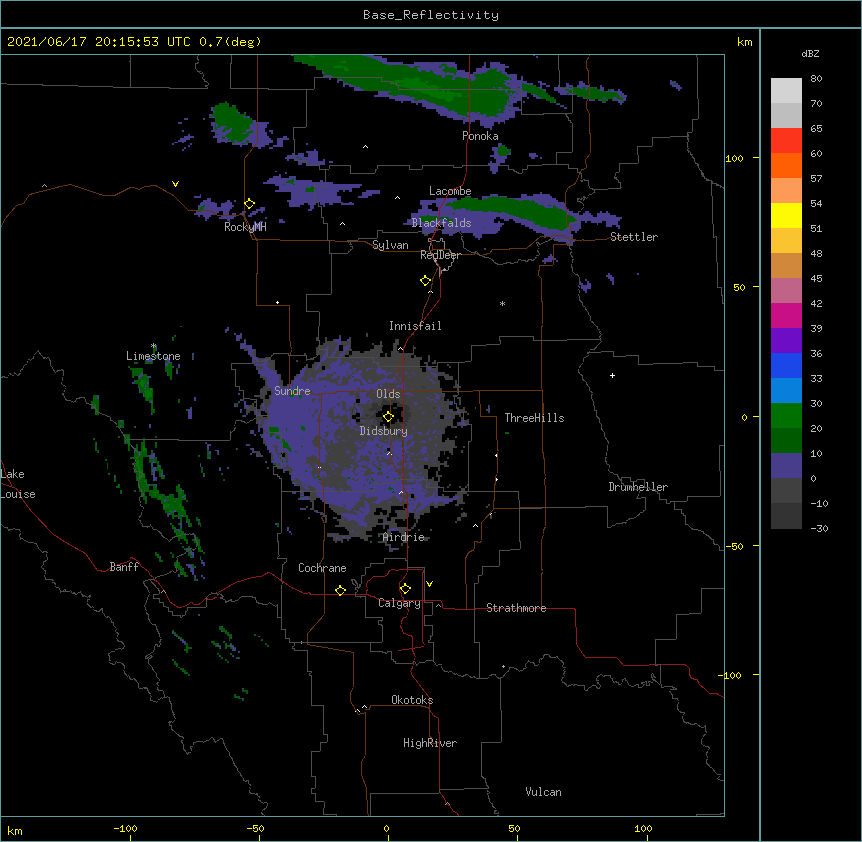862x842 pixels.
Task: Click the Cochrane label
Action: tap(322, 568)
